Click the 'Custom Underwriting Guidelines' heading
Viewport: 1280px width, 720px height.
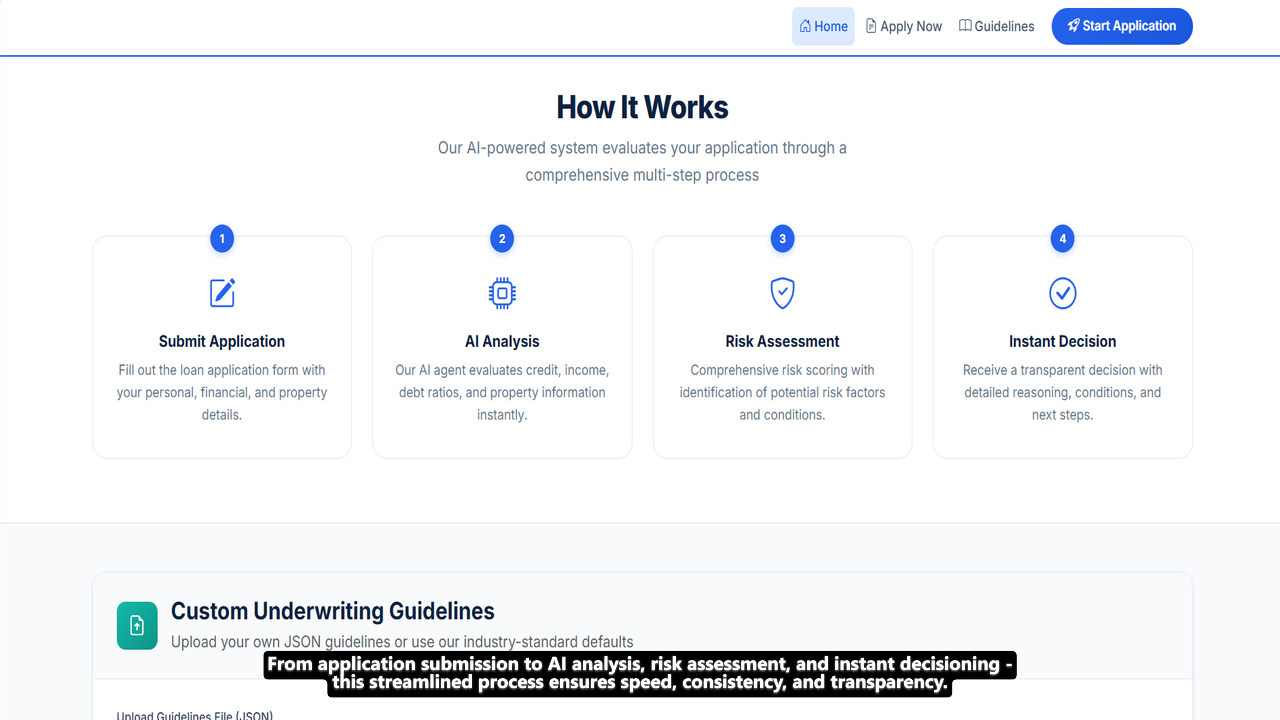[332, 611]
